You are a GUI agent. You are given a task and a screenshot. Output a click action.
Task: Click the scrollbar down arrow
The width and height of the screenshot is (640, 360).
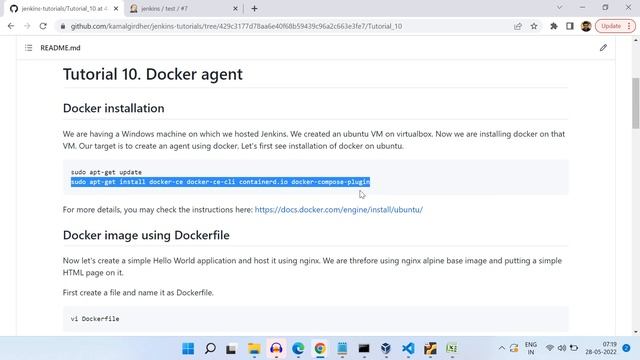[x=636, y=331]
